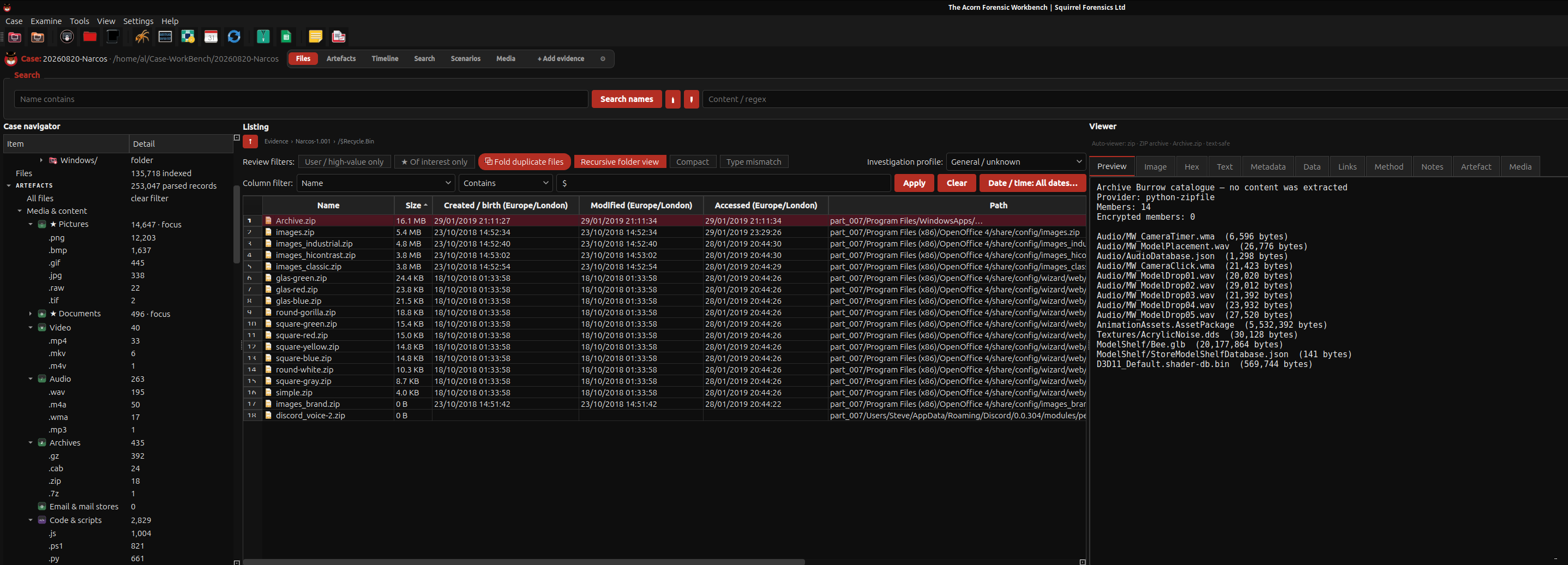The width and height of the screenshot is (1568, 565).
Task: Toggle Recursive folder view
Action: click(620, 162)
